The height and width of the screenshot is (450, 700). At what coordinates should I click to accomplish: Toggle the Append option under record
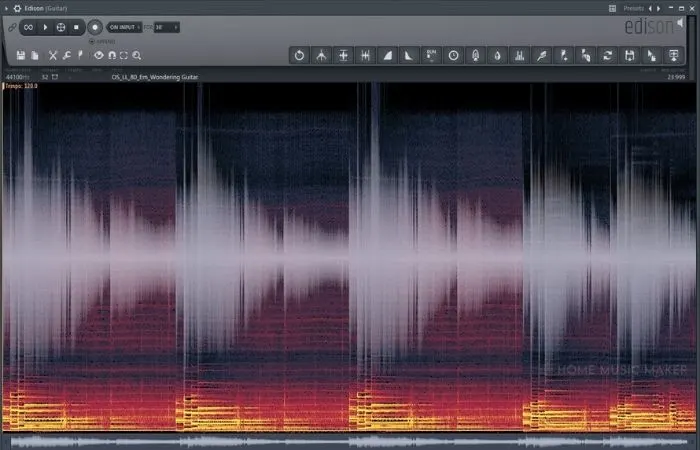pos(102,41)
